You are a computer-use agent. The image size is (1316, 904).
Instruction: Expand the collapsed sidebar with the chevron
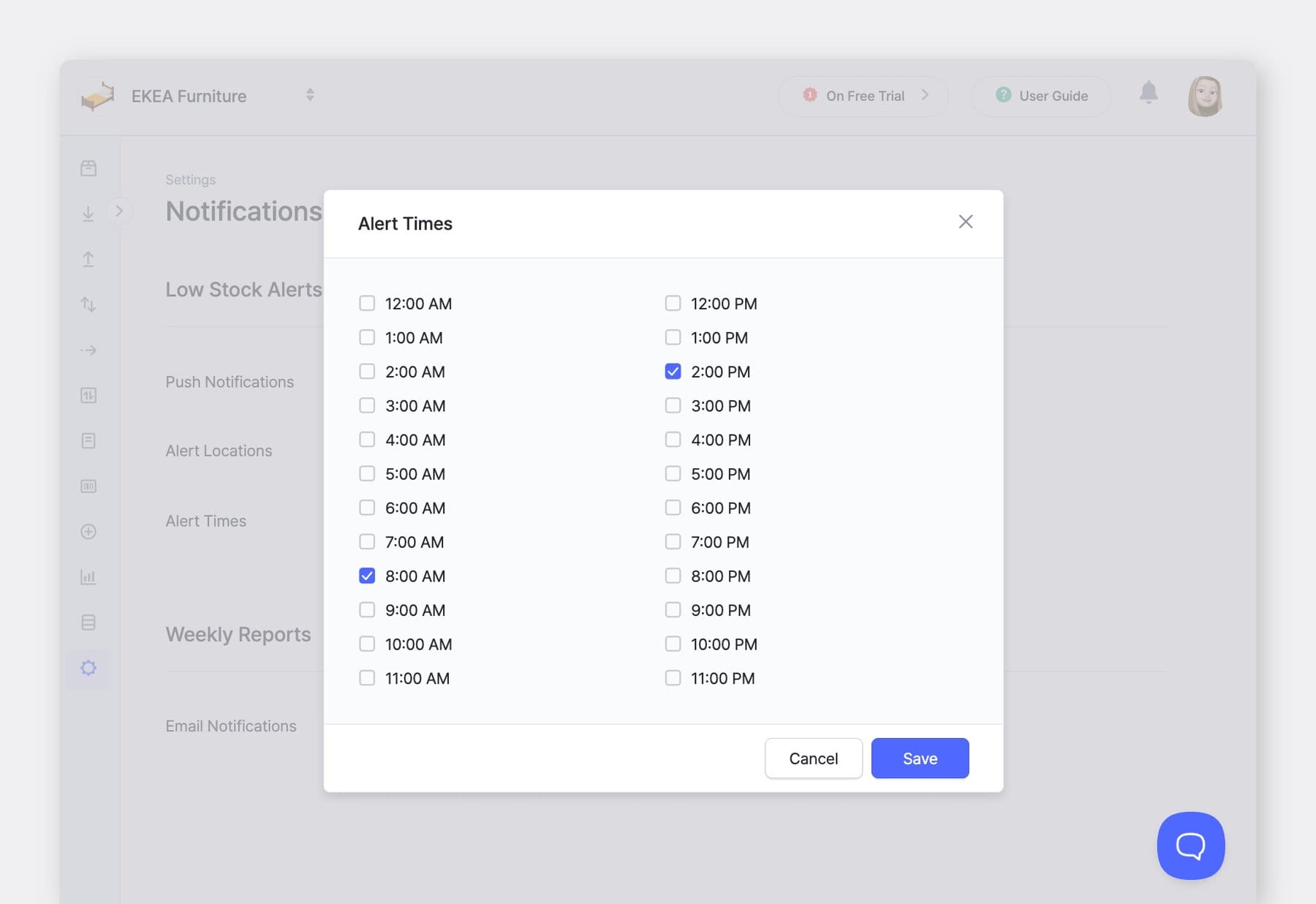[x=120, y=211]
